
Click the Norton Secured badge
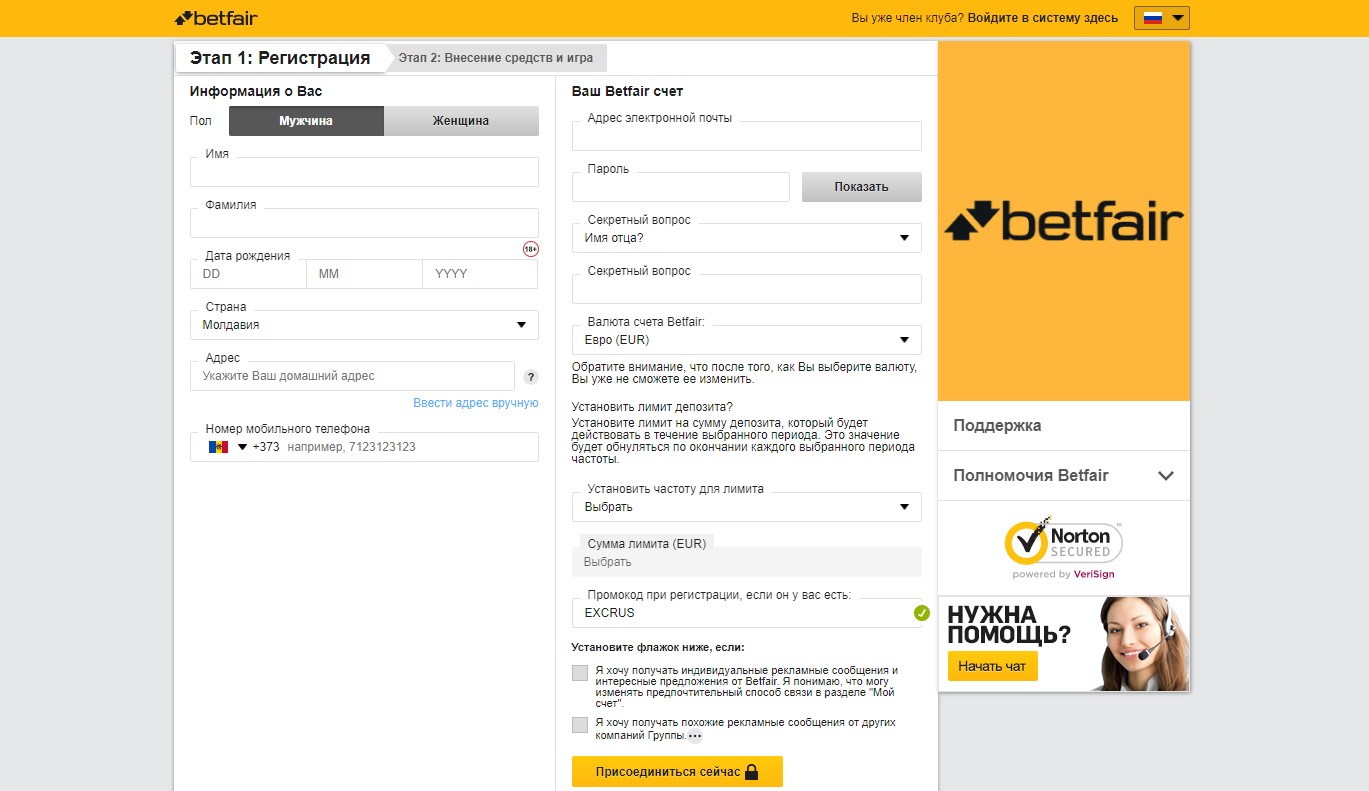coord(1064,547)
